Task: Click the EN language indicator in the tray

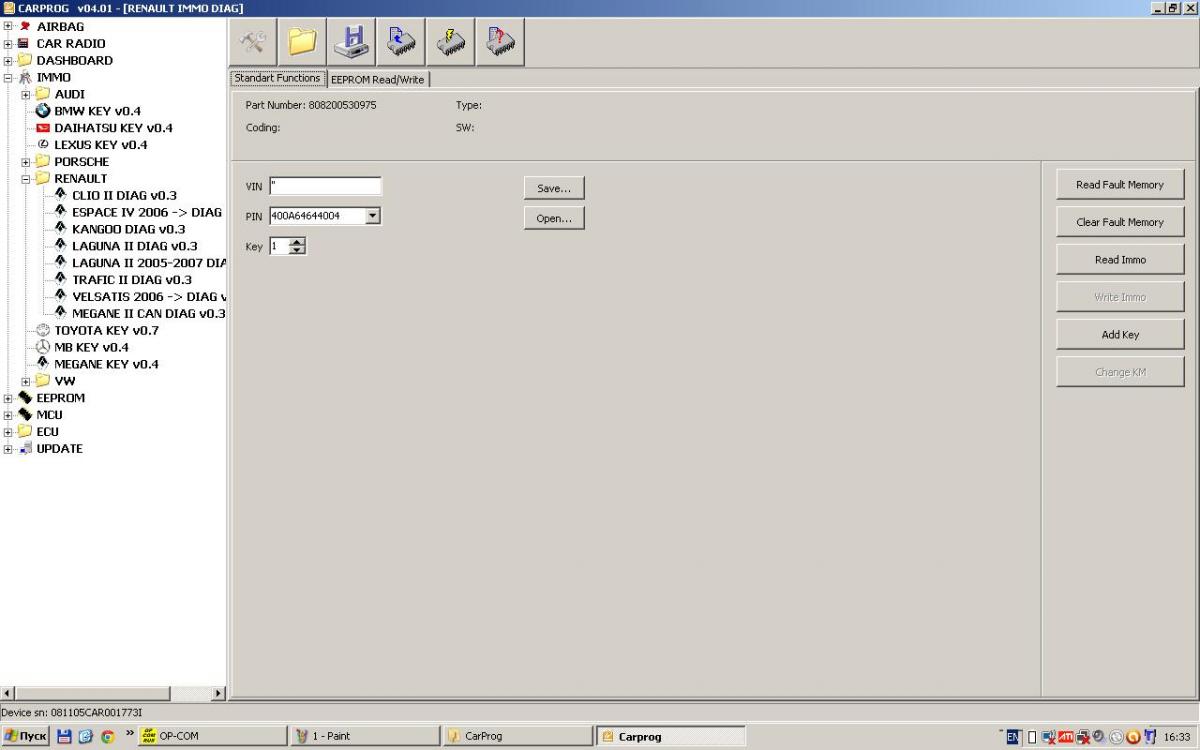Action: (x=1013, y=737)
